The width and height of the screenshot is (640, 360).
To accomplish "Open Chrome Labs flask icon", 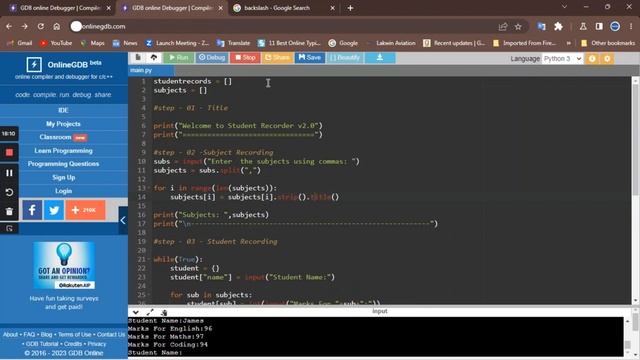I will click(x=583, y=27).
